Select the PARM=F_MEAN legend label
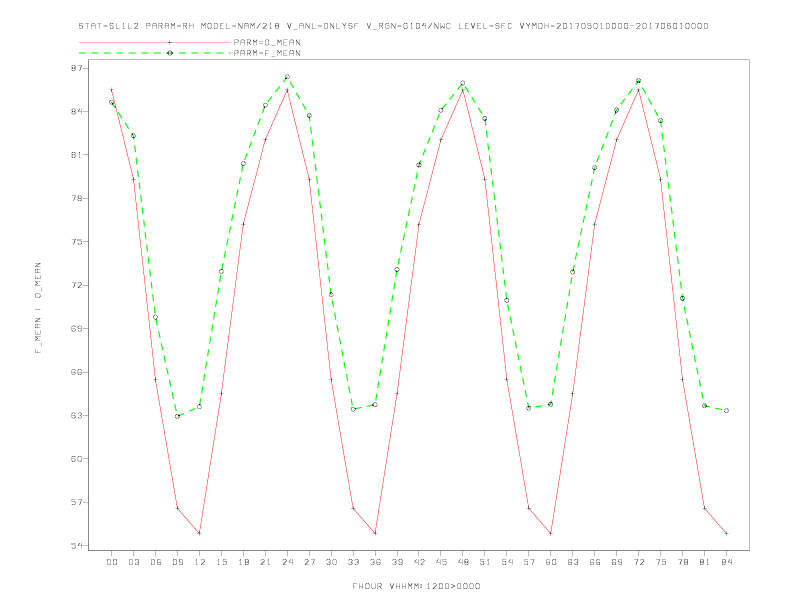The image size is (792, 612). (x=267, y=53)
